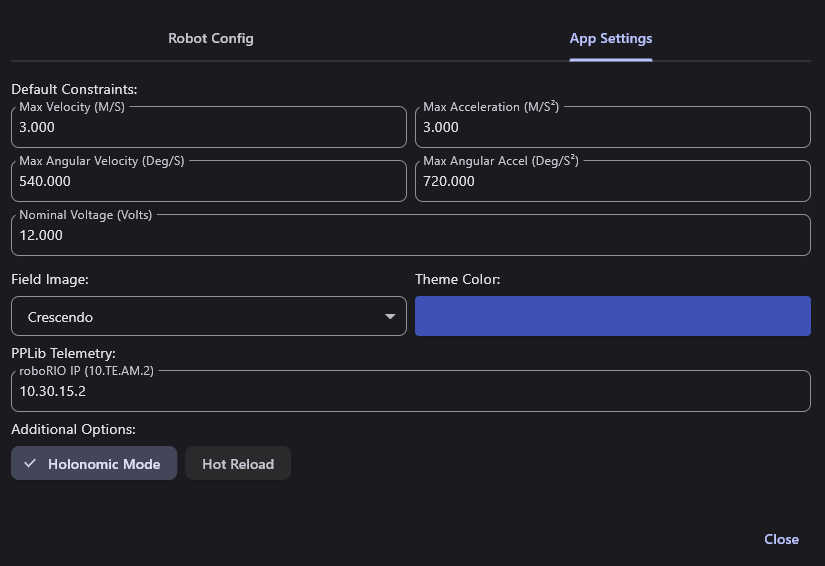The width and height of the screenshot is (825, 566).
Task: Click the PPLib Telemetry label
Action: tap(63, 353)
